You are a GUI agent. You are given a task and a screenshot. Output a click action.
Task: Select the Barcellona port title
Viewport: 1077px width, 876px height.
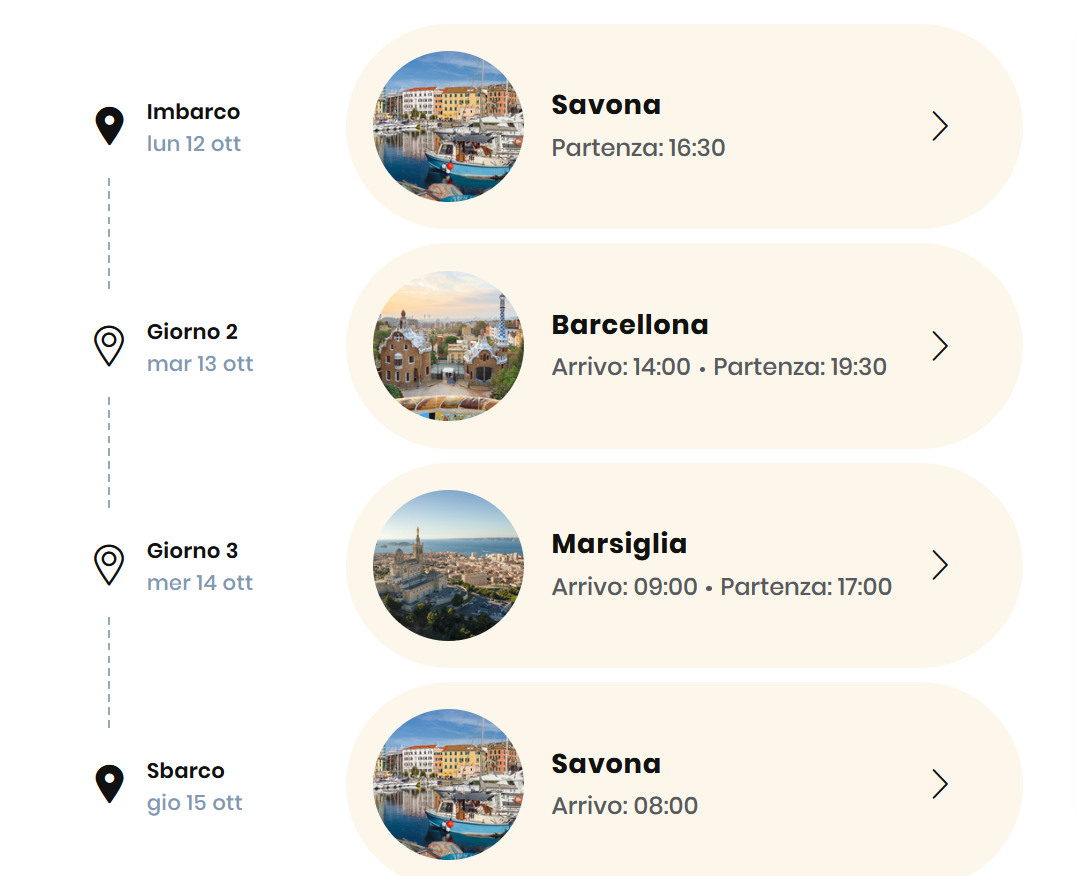(x=630, y=325)
